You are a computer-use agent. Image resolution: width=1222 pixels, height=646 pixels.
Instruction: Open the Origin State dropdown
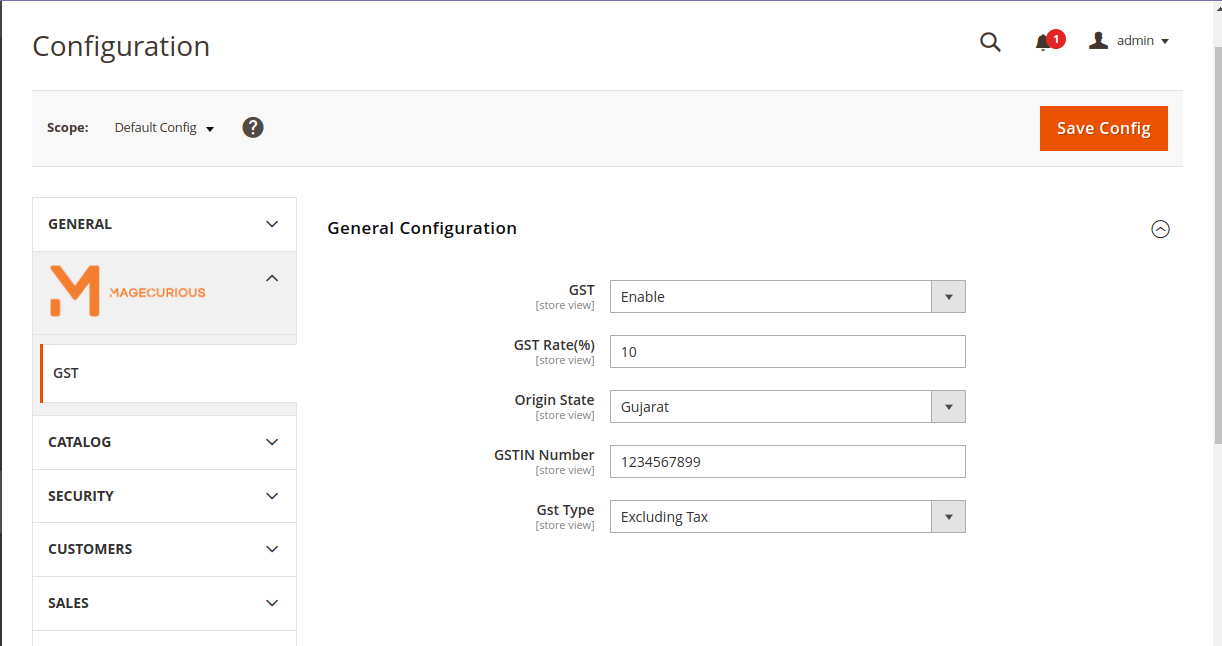coord(948,406)
